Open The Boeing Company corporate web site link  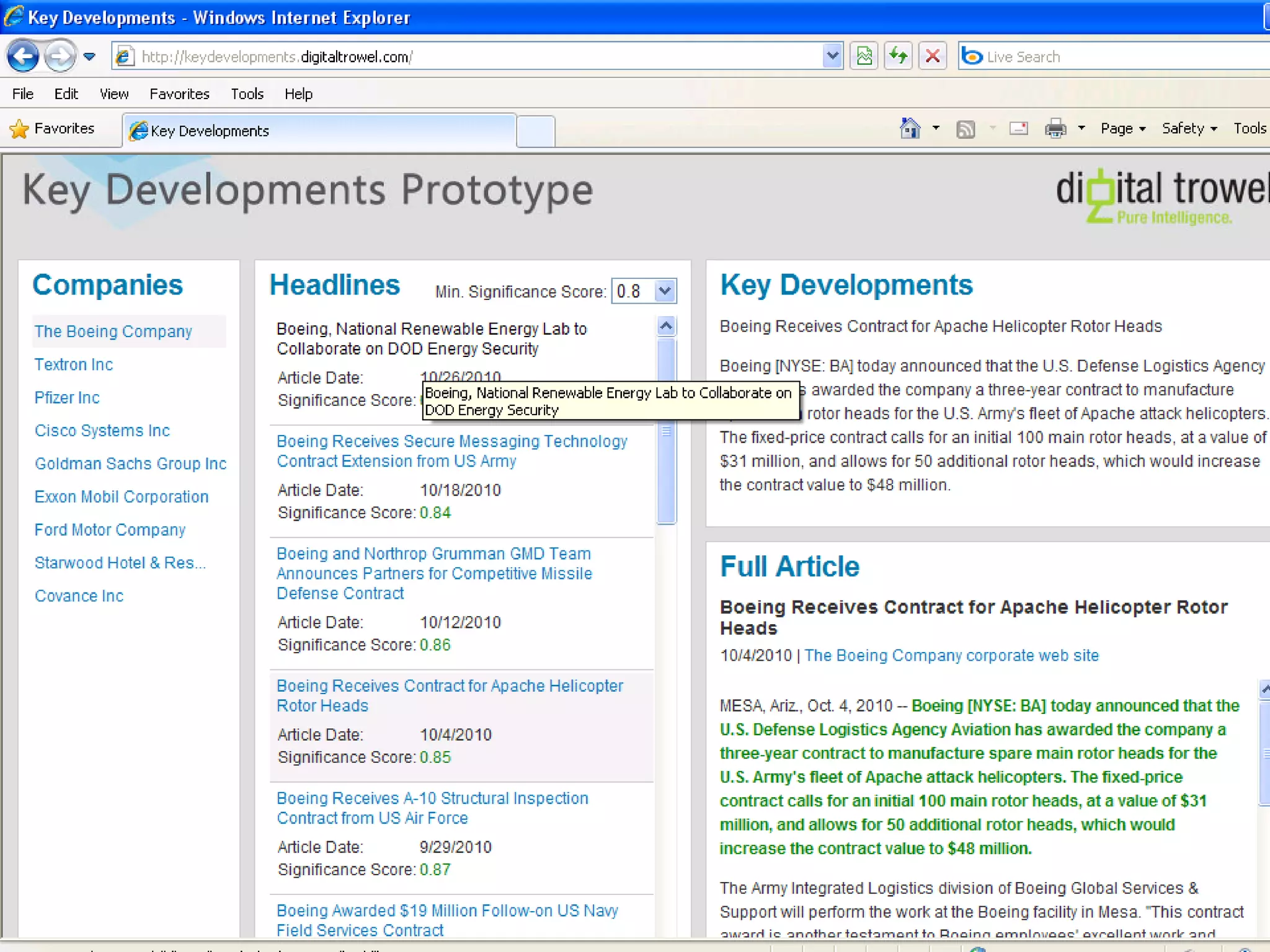click(x=951, y=655)
